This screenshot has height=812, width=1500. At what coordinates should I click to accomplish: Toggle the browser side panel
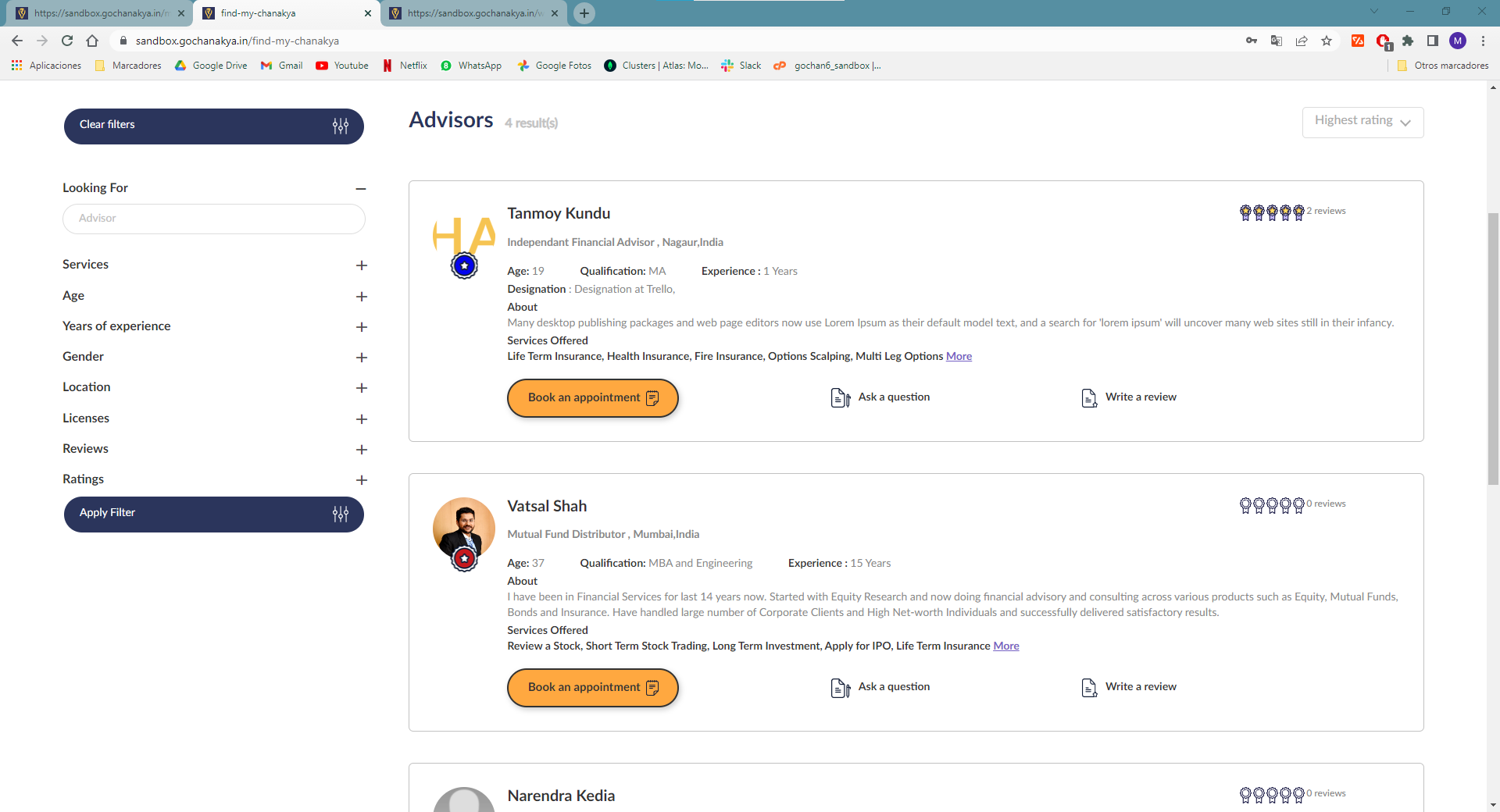point(1433,41)
